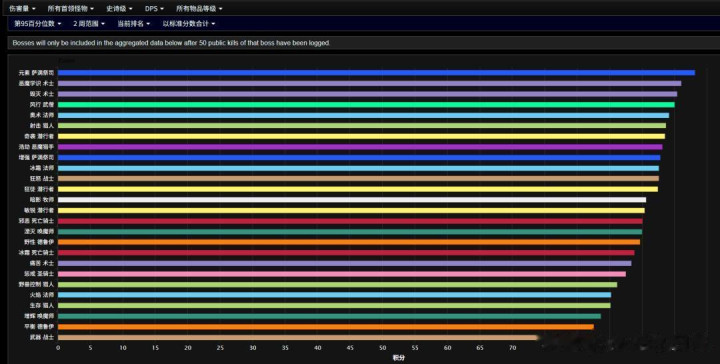Expand the 所有首领怪物 boss selector
Screen dimensions: 720x364
click(x=71, y=9)
